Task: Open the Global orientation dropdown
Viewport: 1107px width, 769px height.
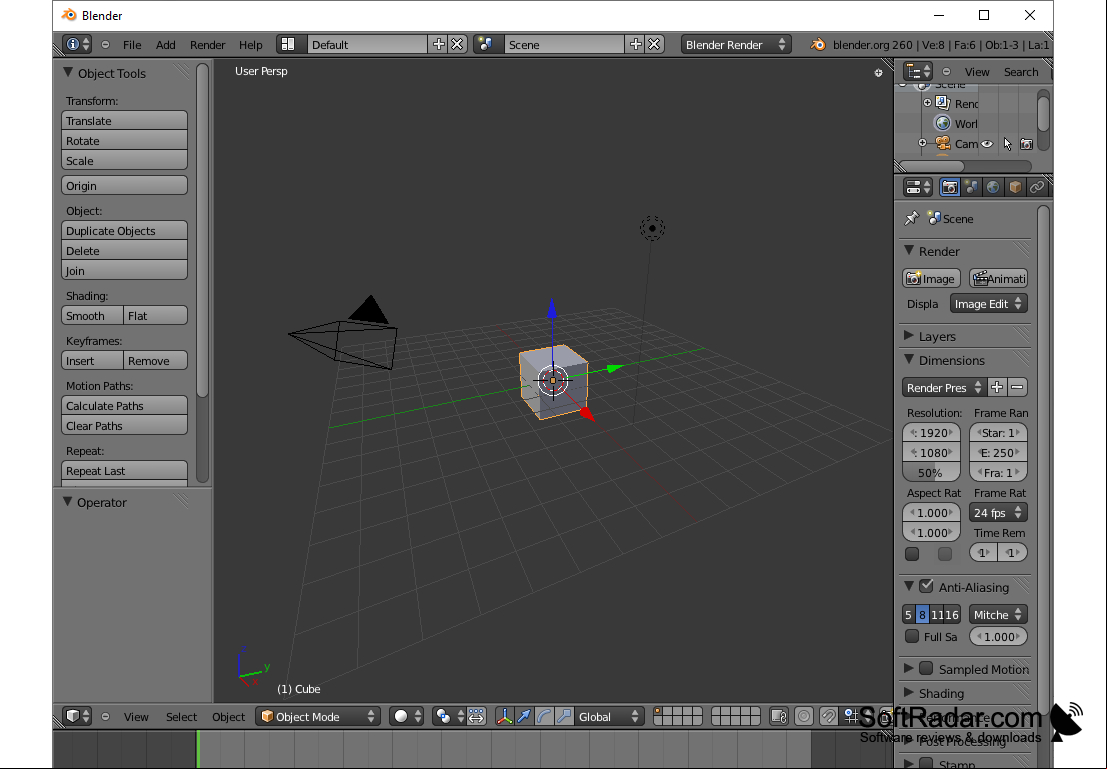Action: (x=609, y=716)
